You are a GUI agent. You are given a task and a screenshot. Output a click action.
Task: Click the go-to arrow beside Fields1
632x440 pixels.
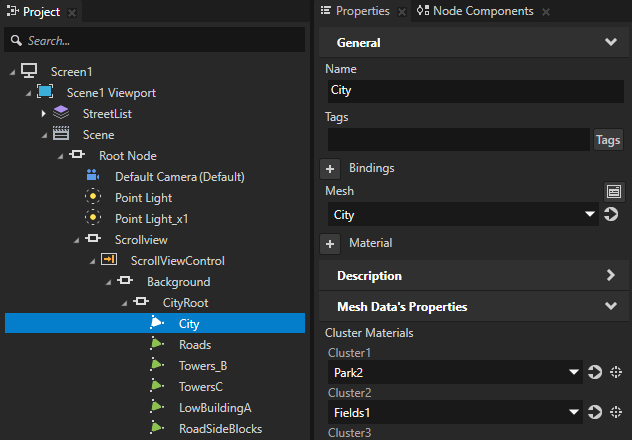594,411
